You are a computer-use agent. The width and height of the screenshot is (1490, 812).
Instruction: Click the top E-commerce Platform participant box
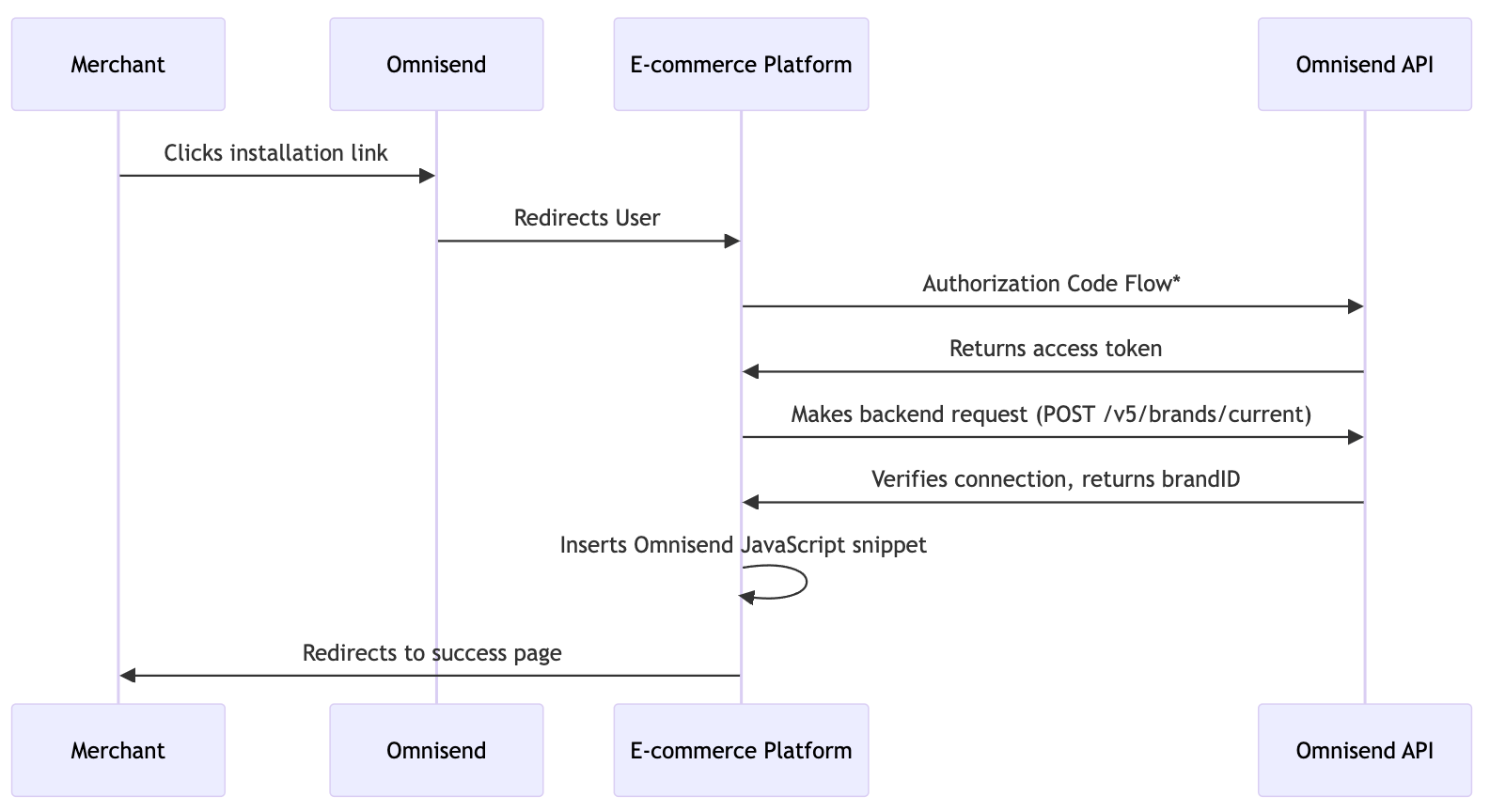pyautogui.click(x=741, y=64)
